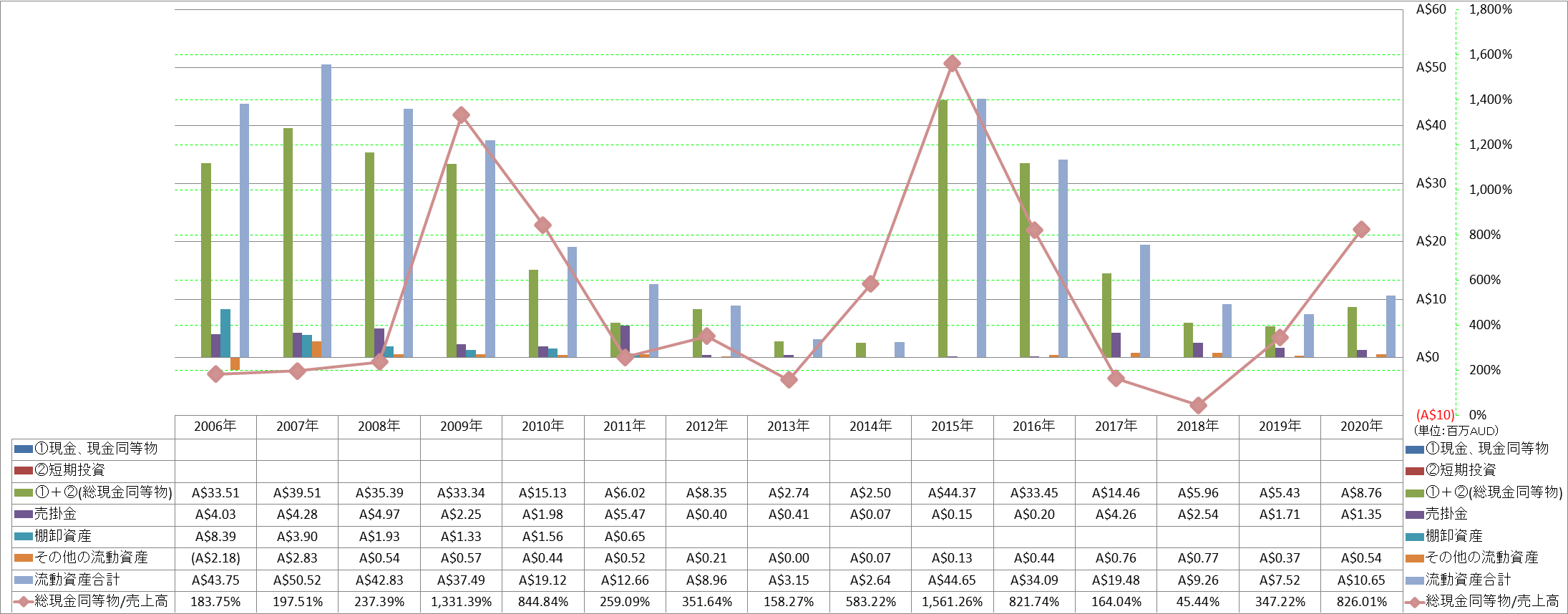Click the cell value A$4.97
The width and height of the screenshot is (1568, 614).
click(x=379, y=515)
